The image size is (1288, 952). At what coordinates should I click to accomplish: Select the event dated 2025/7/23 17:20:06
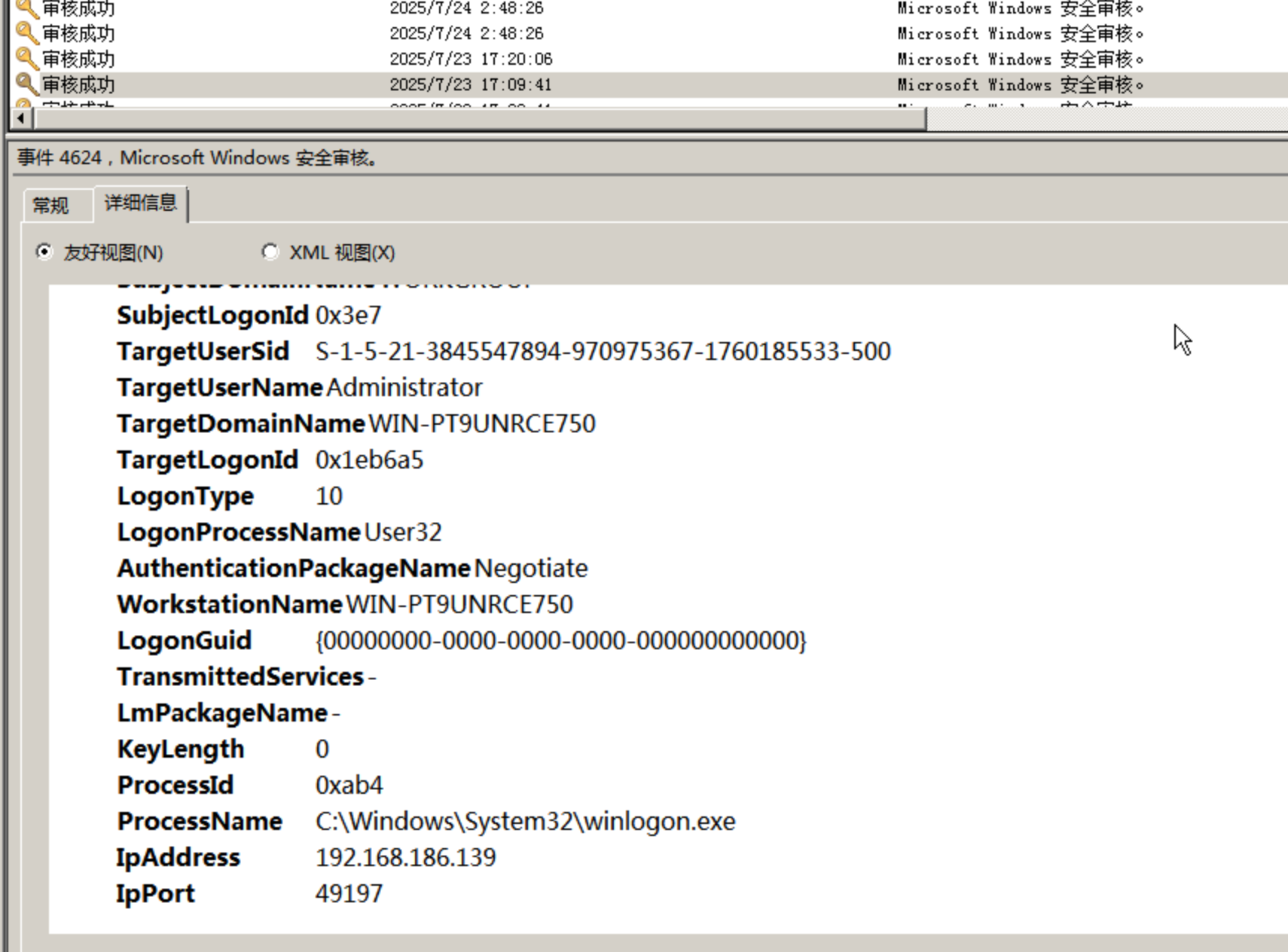[471, 59]
